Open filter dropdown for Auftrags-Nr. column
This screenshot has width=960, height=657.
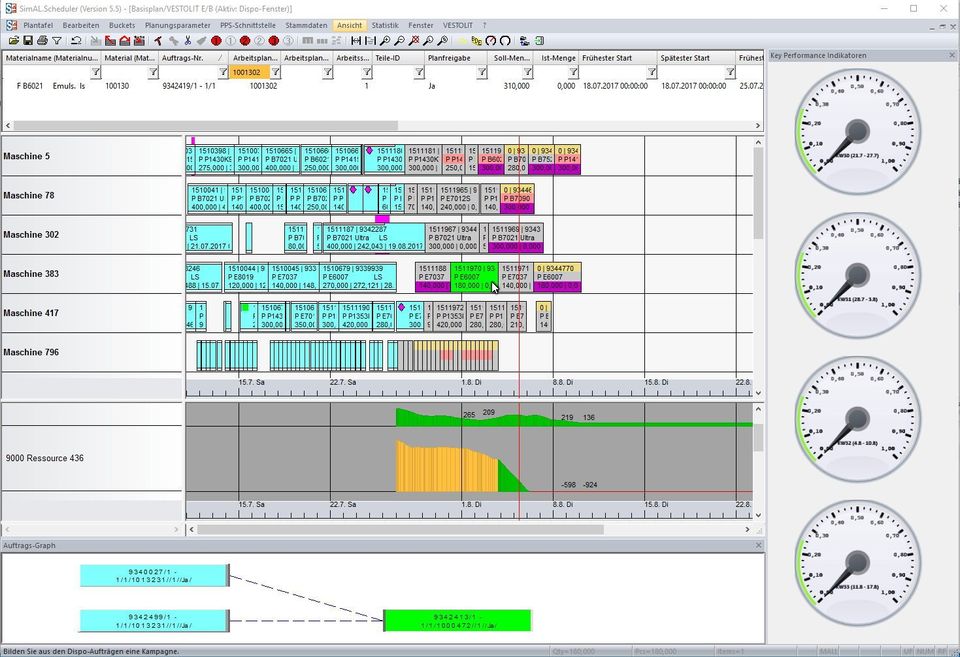223,72
